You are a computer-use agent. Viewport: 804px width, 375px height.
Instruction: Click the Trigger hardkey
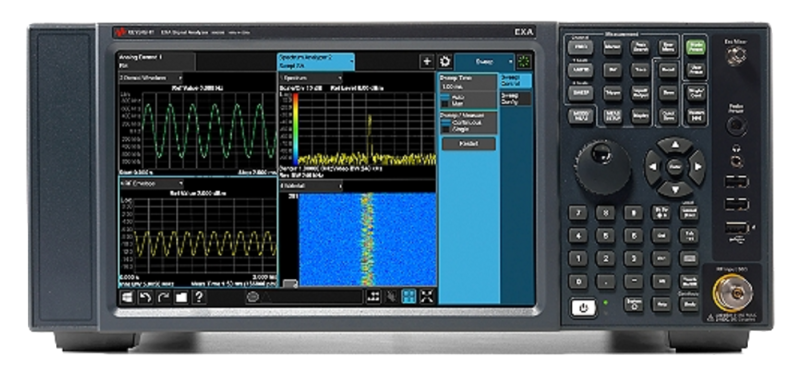coord(612,93)
